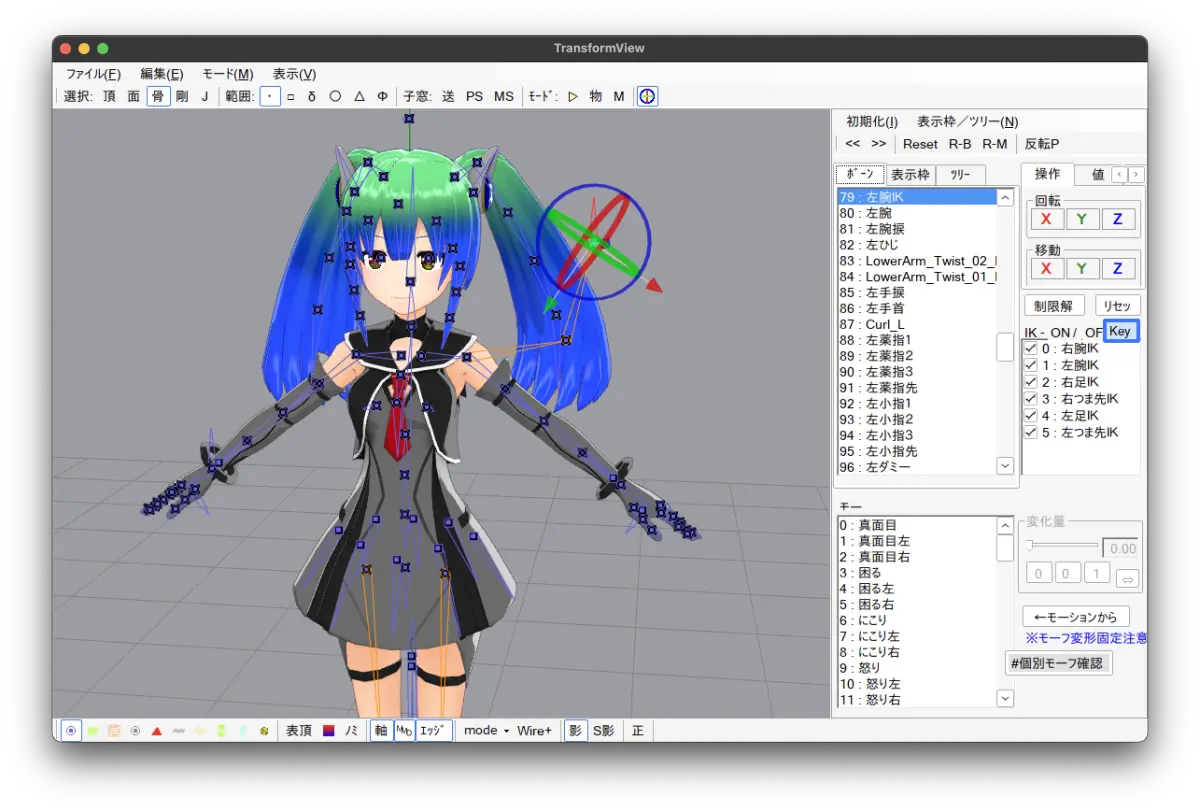Switch to the 値 tab
Screen dimensions: 1200x811
1097,175
